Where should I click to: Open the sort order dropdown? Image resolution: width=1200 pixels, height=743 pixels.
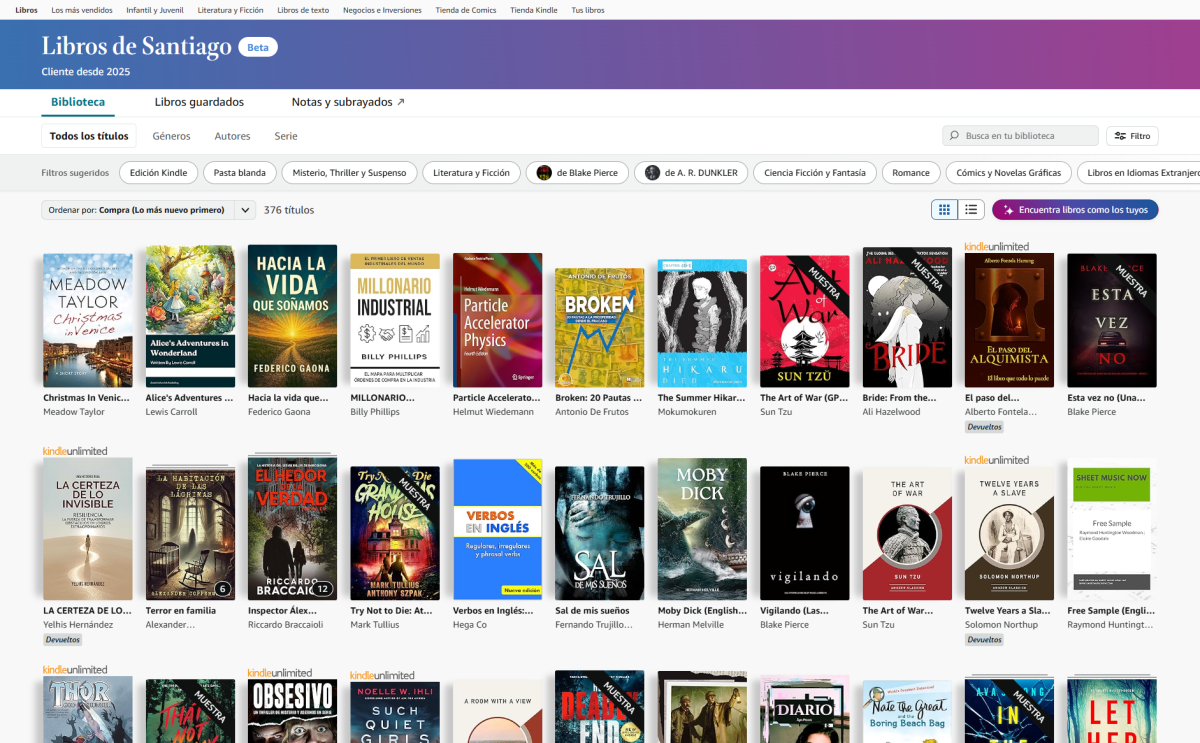(x=148, y=210)
